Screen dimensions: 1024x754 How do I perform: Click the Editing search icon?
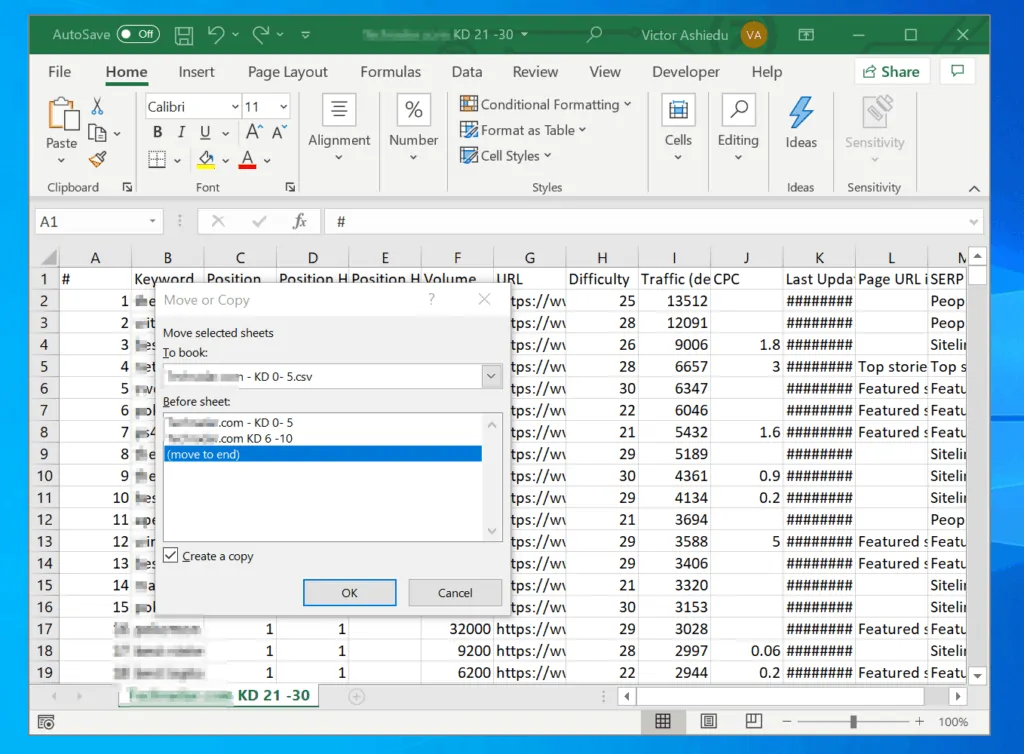point(737,111)
